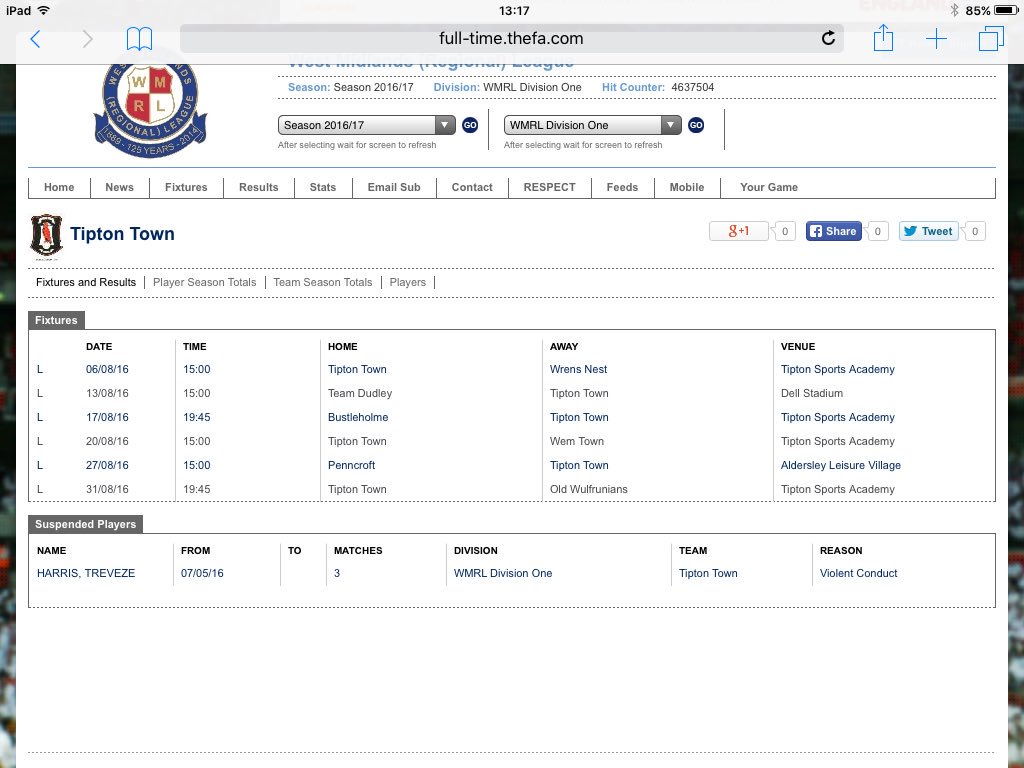Click the Google +1 sharing icon
1024x768 pixels.
tap(741, 231)
